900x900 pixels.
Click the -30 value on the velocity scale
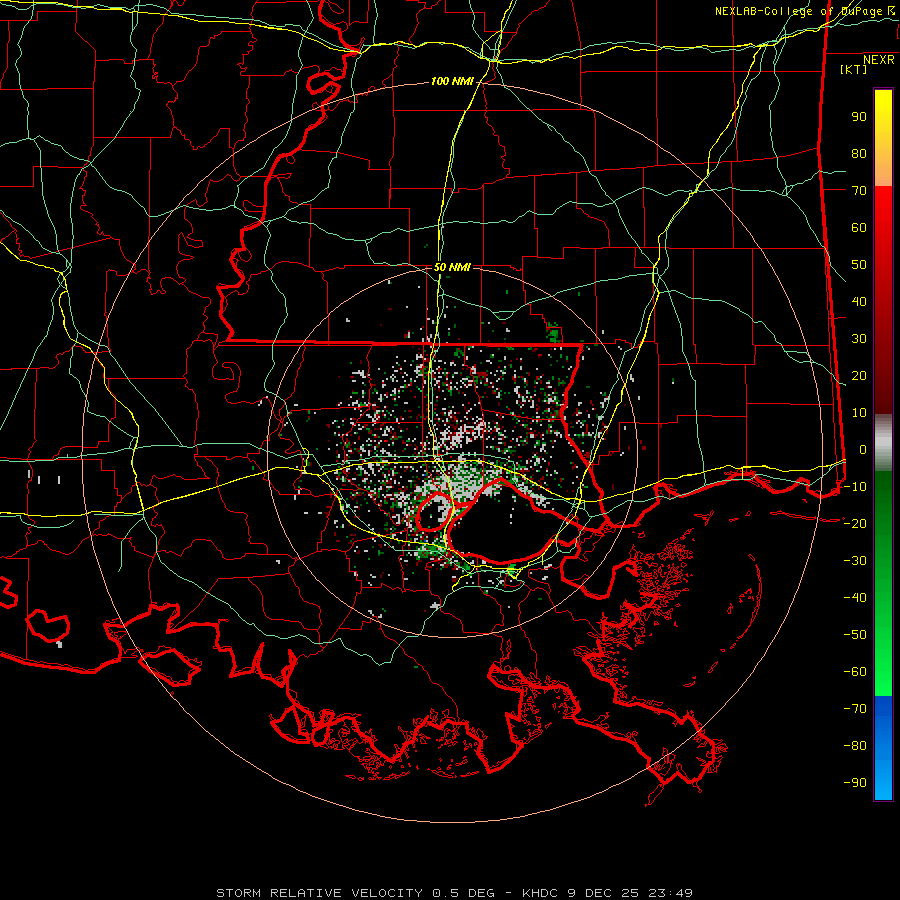point(855,561)
